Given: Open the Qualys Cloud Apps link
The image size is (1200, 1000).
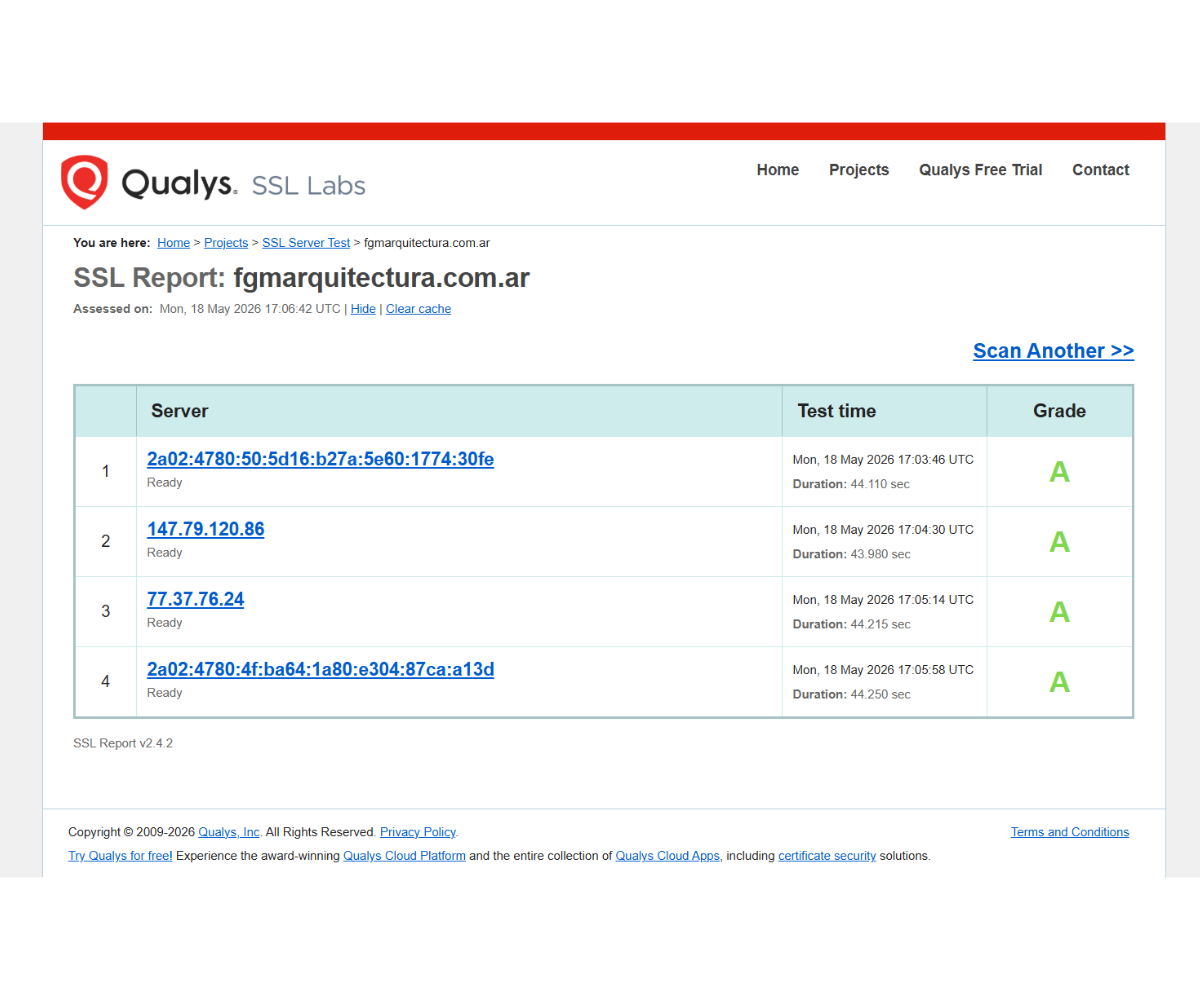Looking at the screenshot, I should coord(668,856).
